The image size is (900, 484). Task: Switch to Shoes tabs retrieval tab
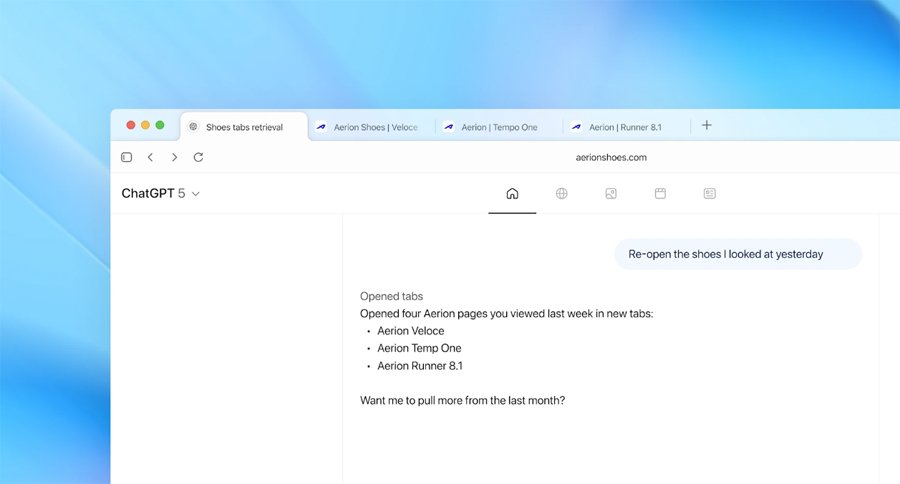click(244, 127)
